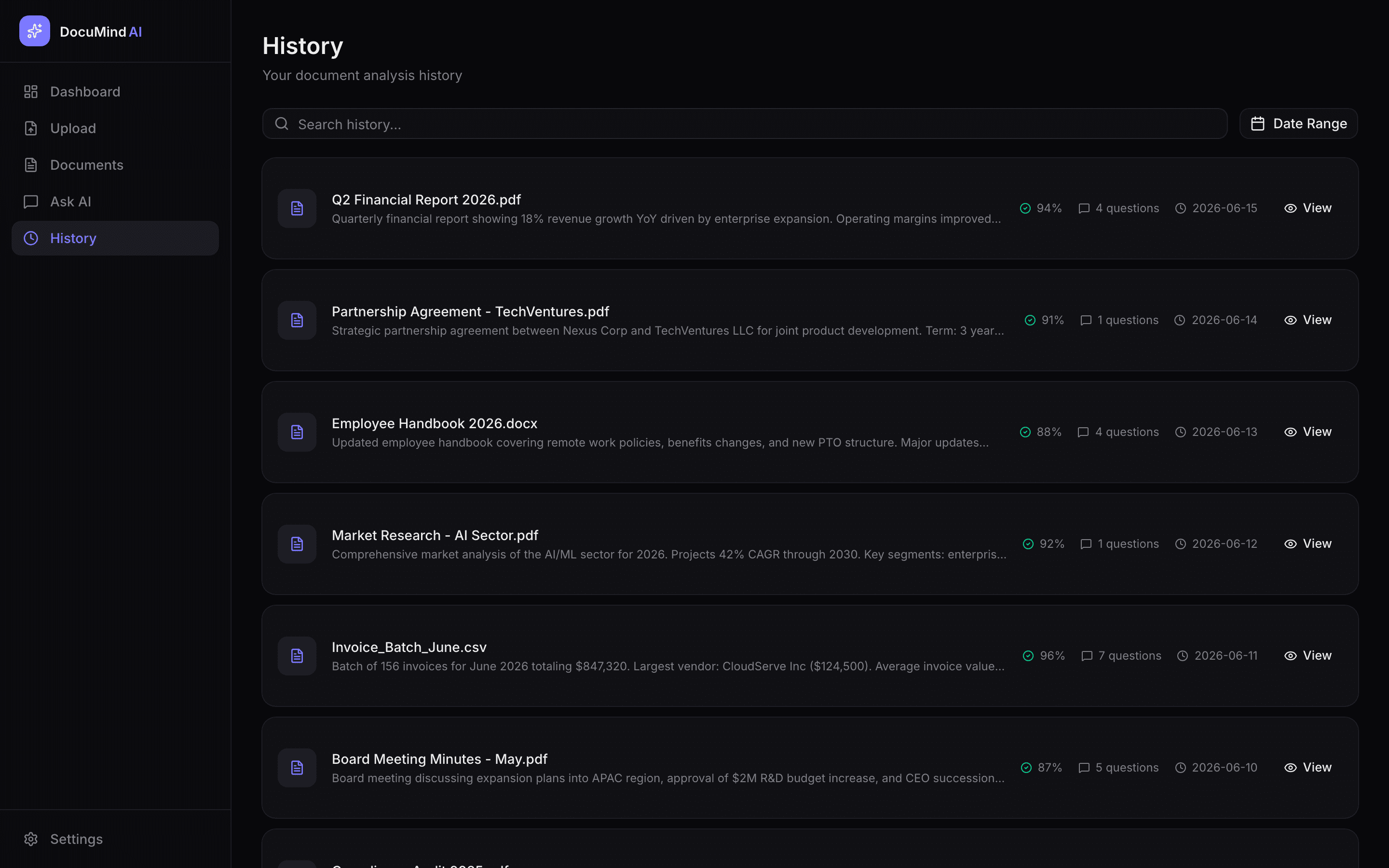Click the Invoice_Batch_June.csv title
1389x868 pixels.
(409, 648)
